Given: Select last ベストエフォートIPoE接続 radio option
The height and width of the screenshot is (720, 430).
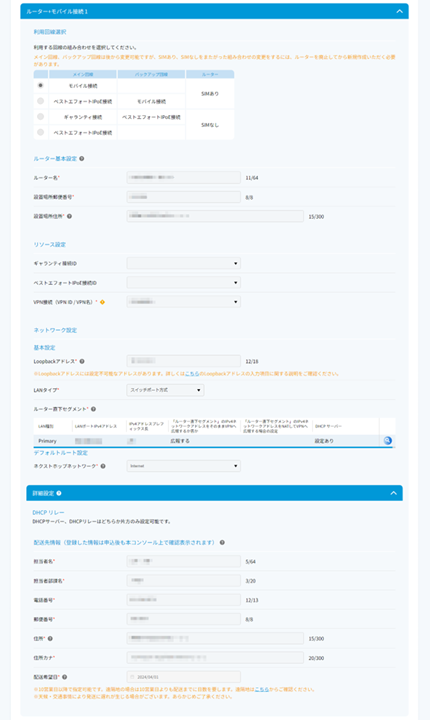Looking at the screenshot, I should (40, 132).
